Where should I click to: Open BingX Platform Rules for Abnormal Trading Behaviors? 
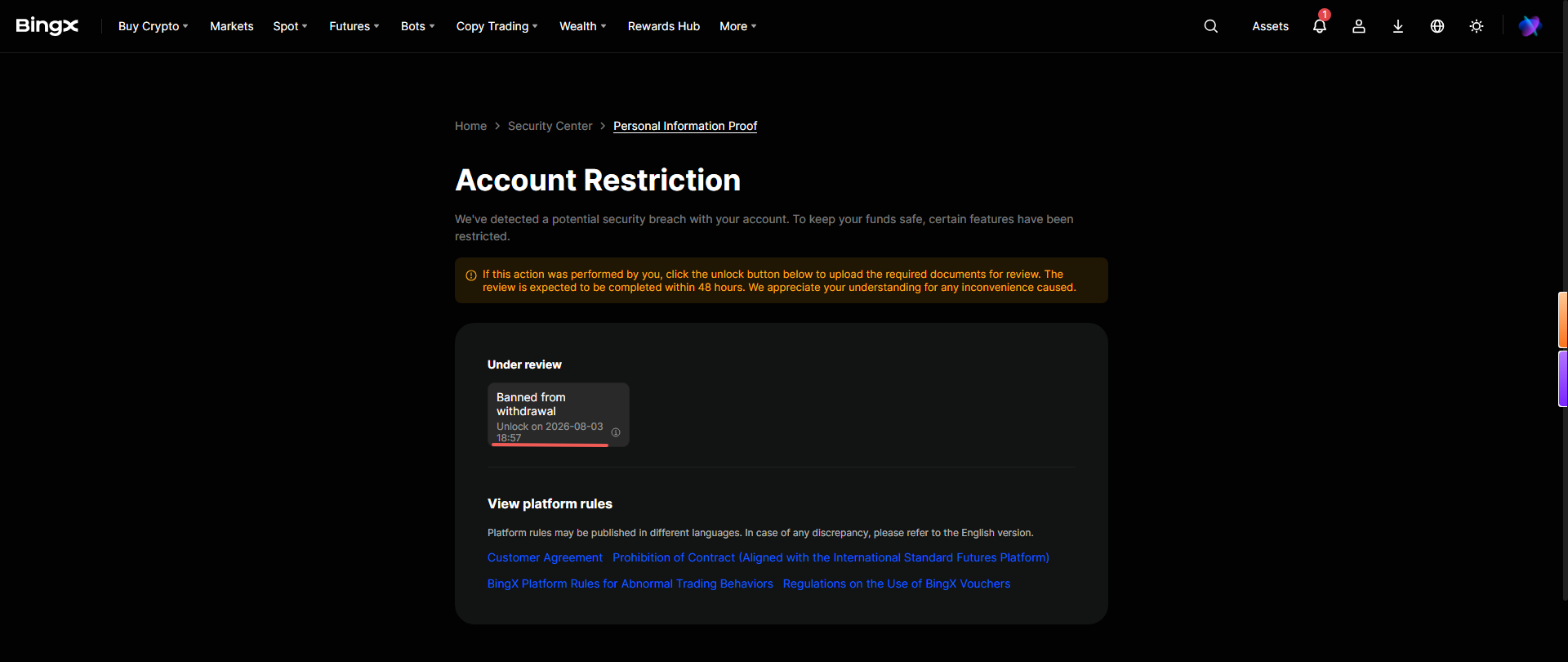(x=630, y=584)
